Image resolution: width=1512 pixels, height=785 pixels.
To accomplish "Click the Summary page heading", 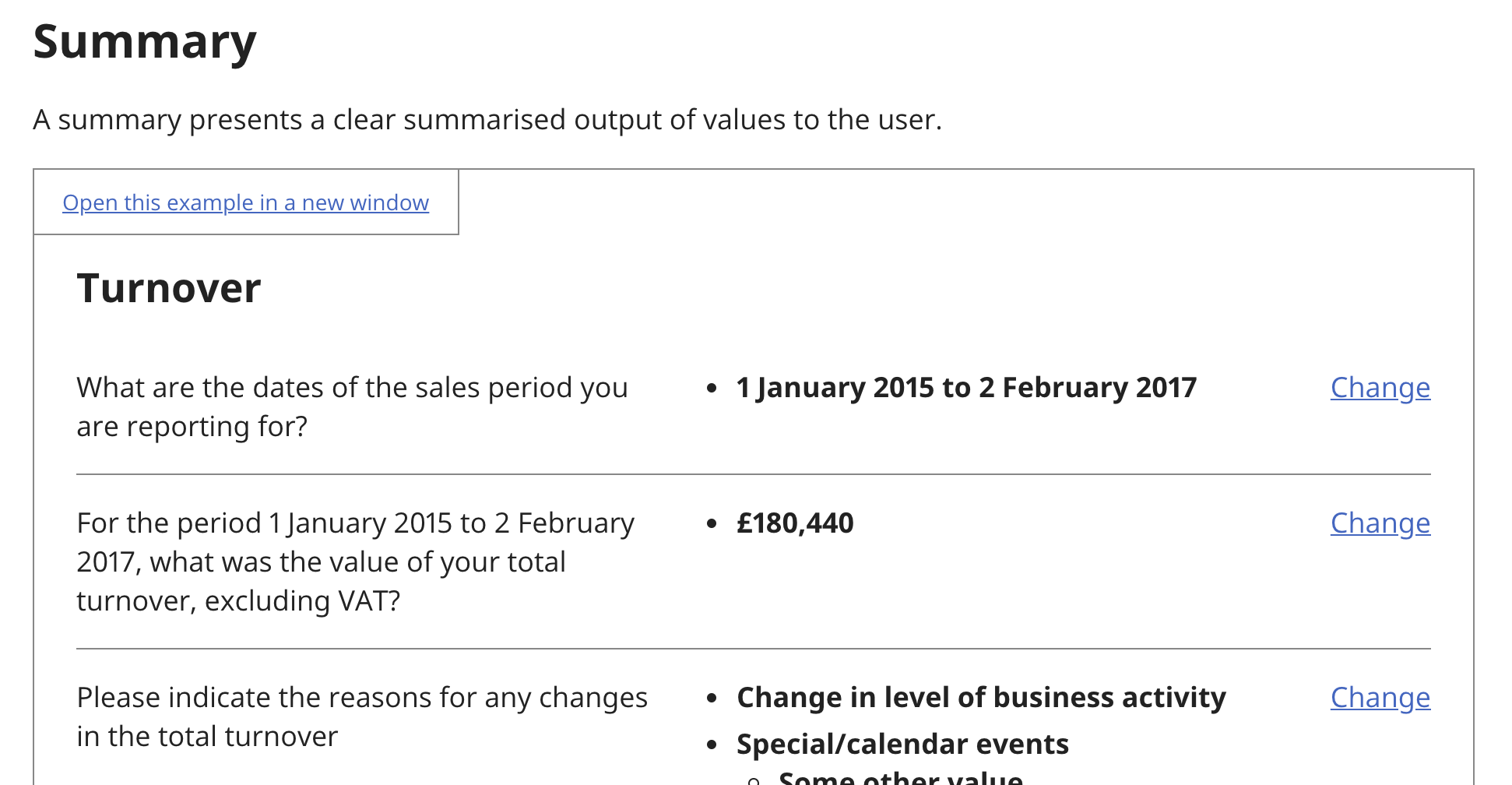I will pyautogui.click(x=145, y=42).
